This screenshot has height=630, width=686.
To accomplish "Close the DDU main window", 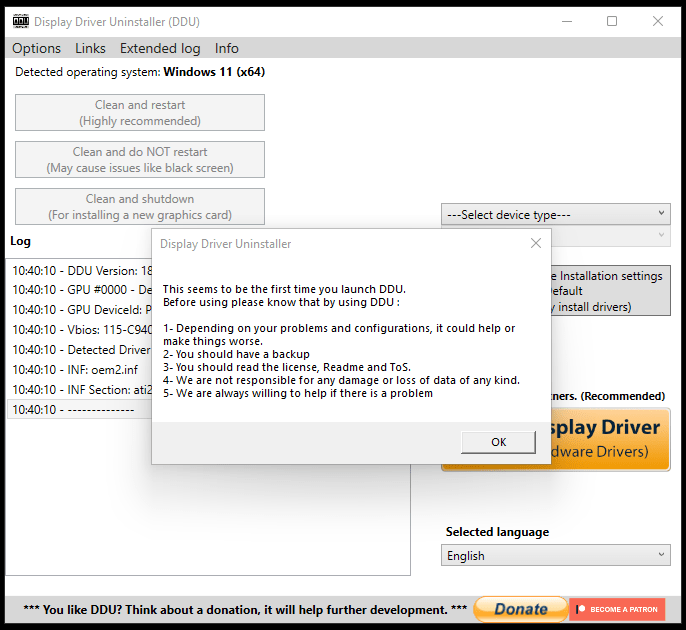I will (x=657, y=21).
